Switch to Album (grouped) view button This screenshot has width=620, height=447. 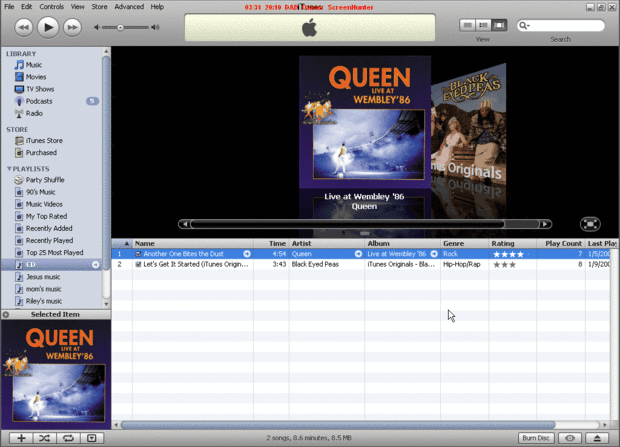click(483, 25)
